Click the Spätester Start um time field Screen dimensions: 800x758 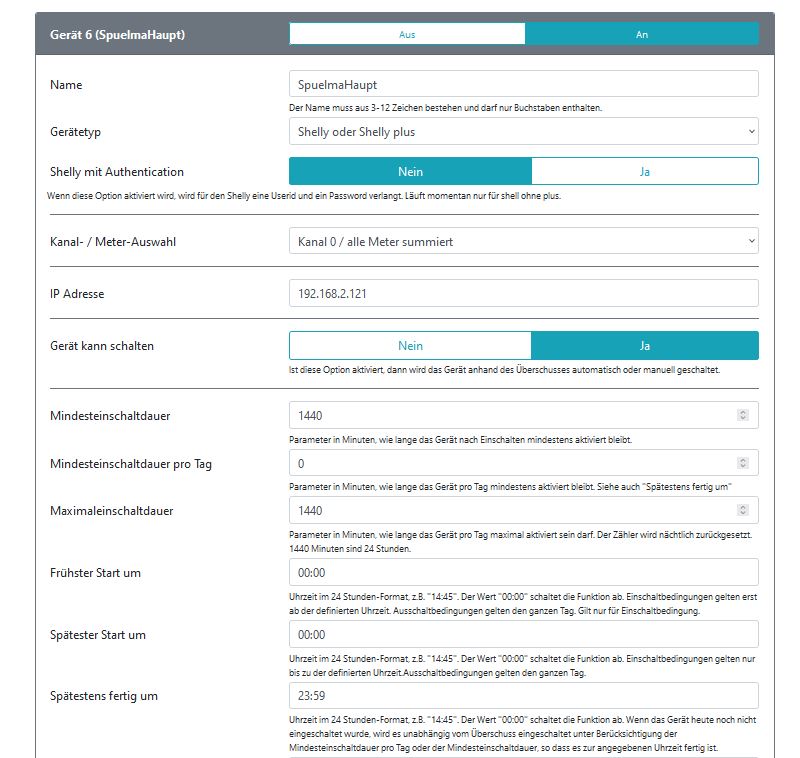pyautogui.click(x=523, y=634)
